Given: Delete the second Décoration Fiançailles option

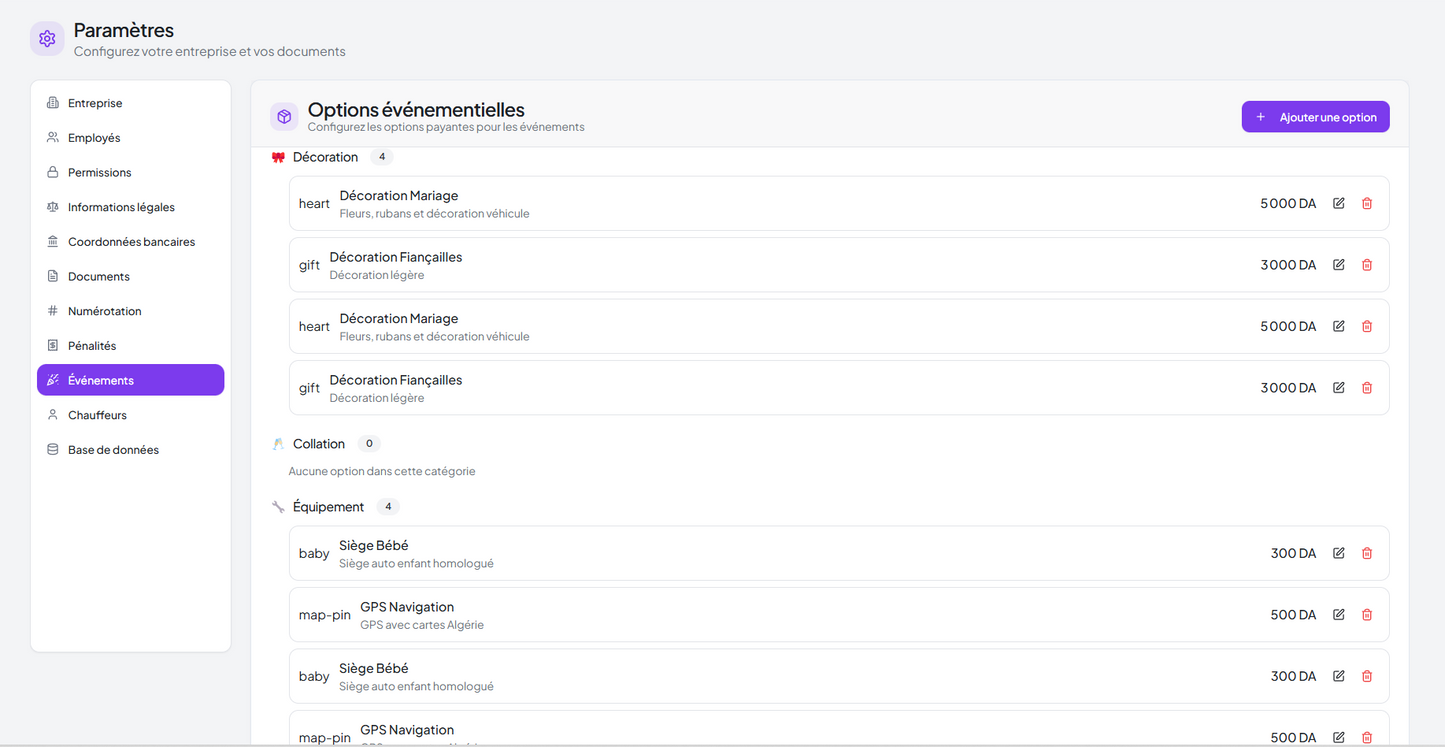Looking at the screenshot, I should pos(1367,388).
